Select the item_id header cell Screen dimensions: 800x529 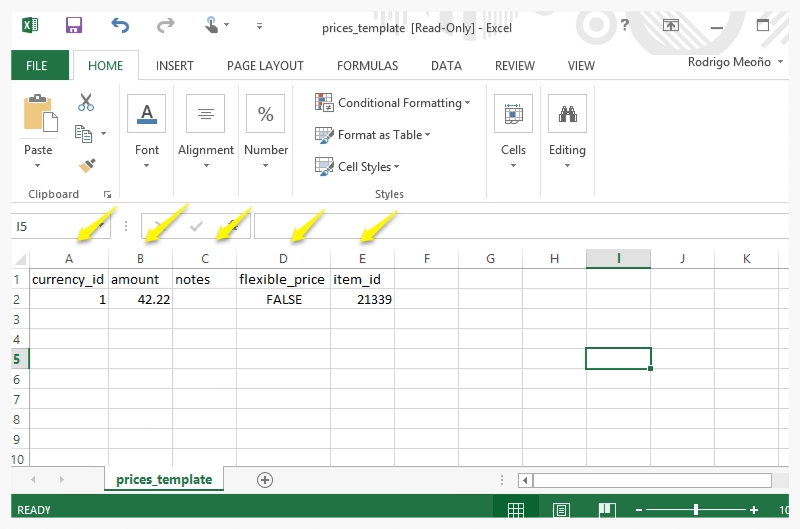362,279
